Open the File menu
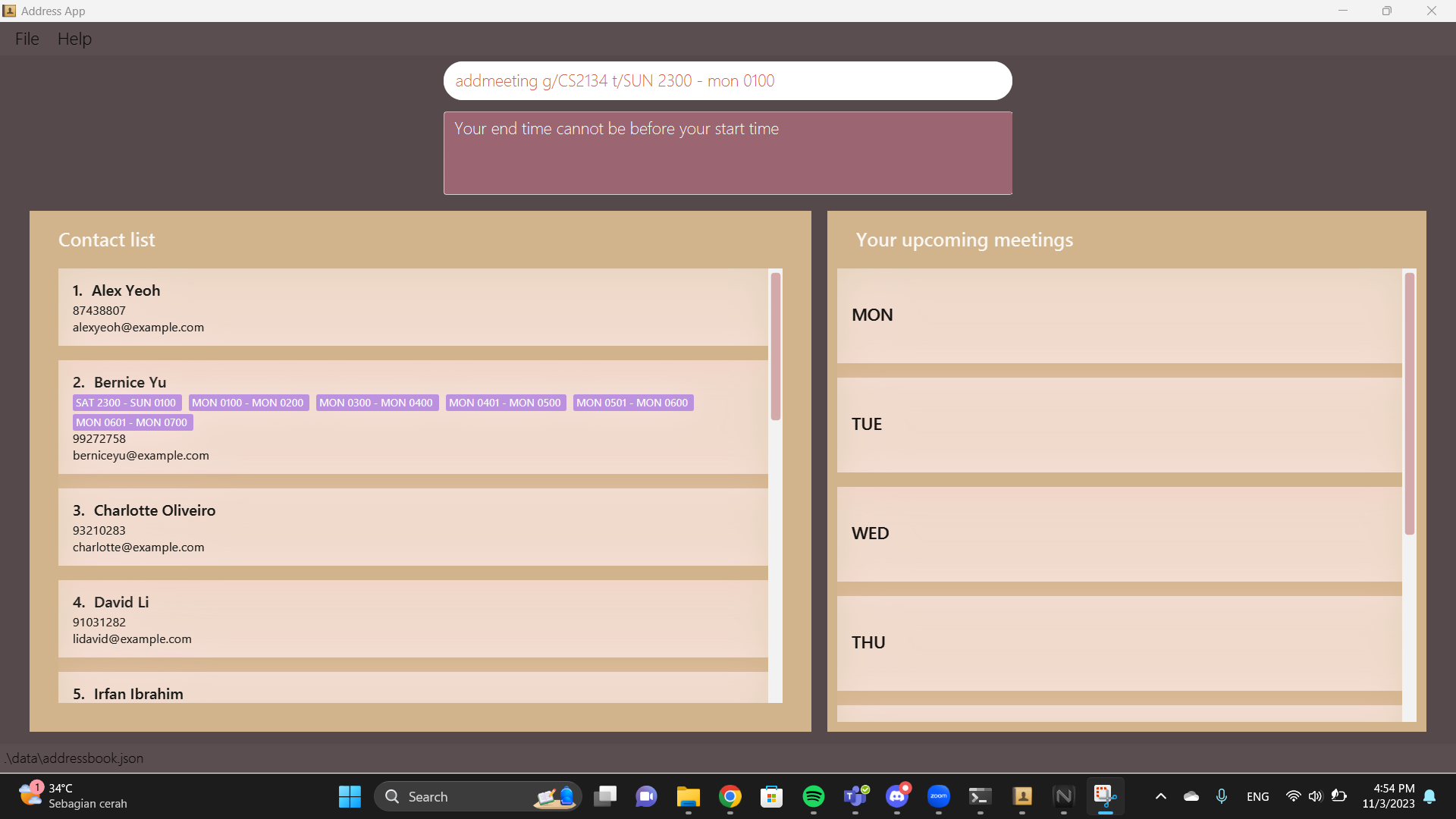Image resolution: width=1456 pixels, height=819 pixels. [x=27, y=39]
